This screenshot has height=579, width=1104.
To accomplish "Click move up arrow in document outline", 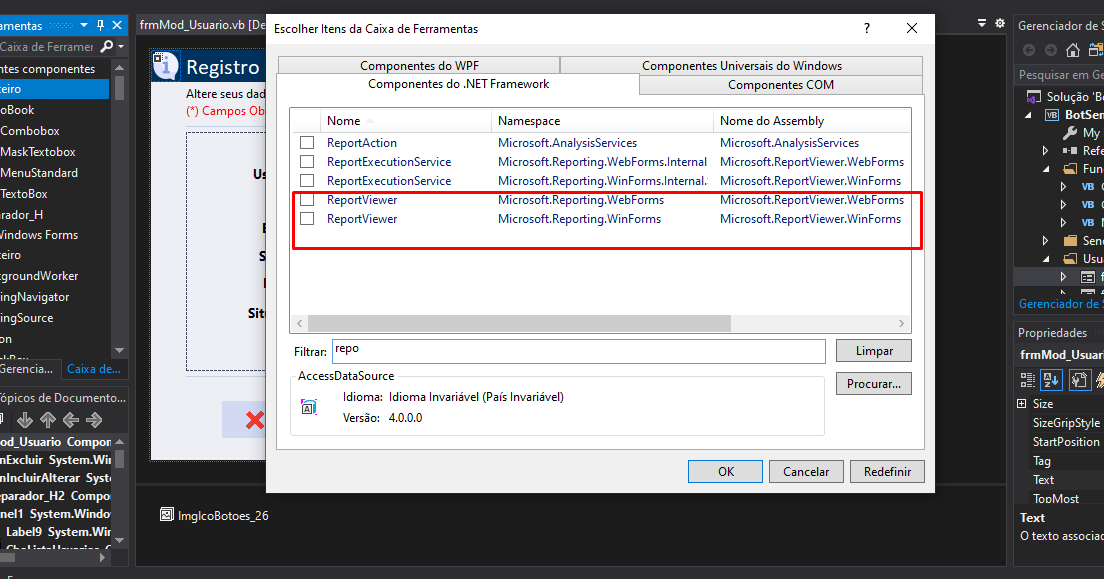I will [x=48, y=420].
